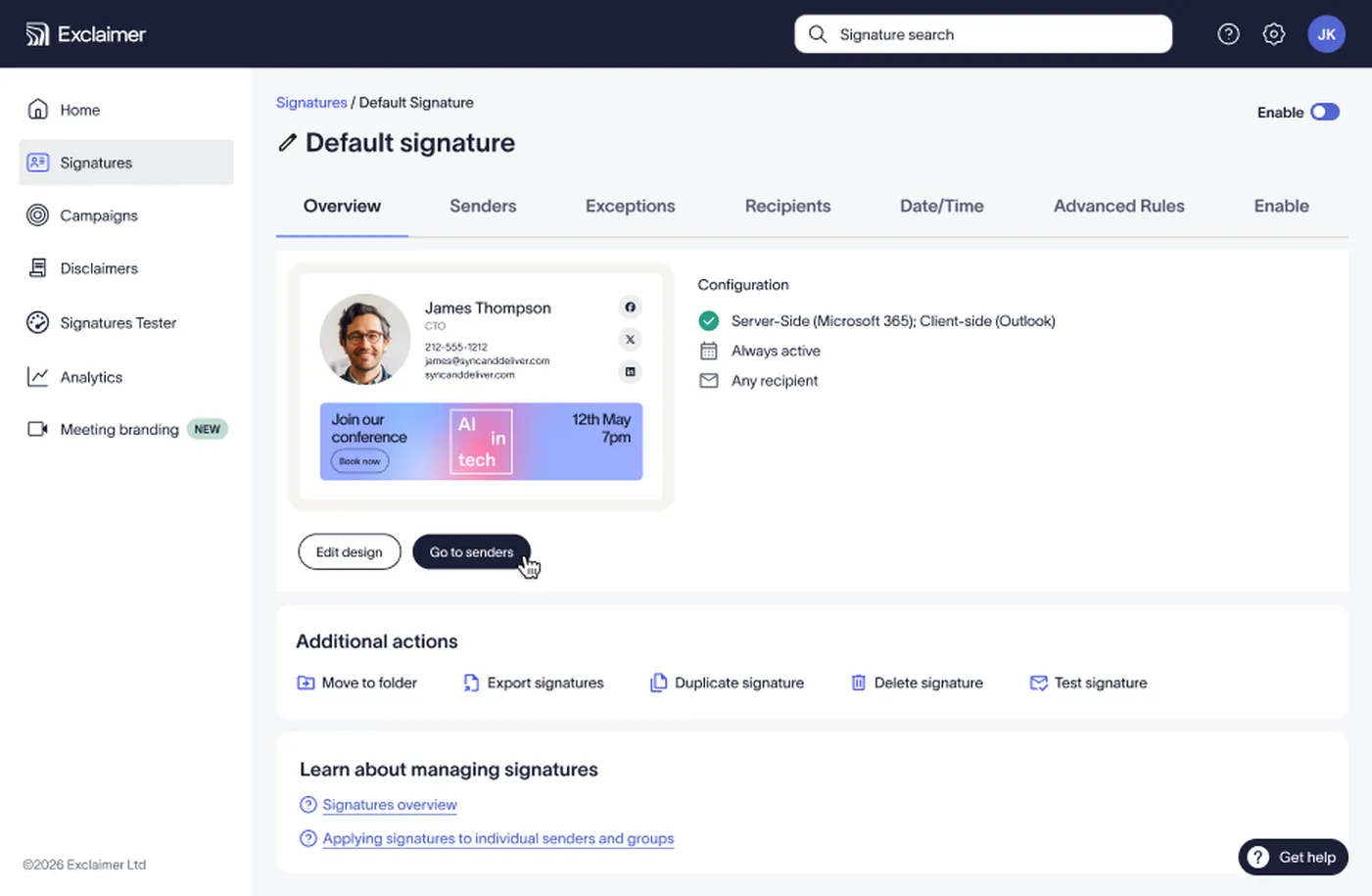Click the Duplicate signature action

(727, 683)
